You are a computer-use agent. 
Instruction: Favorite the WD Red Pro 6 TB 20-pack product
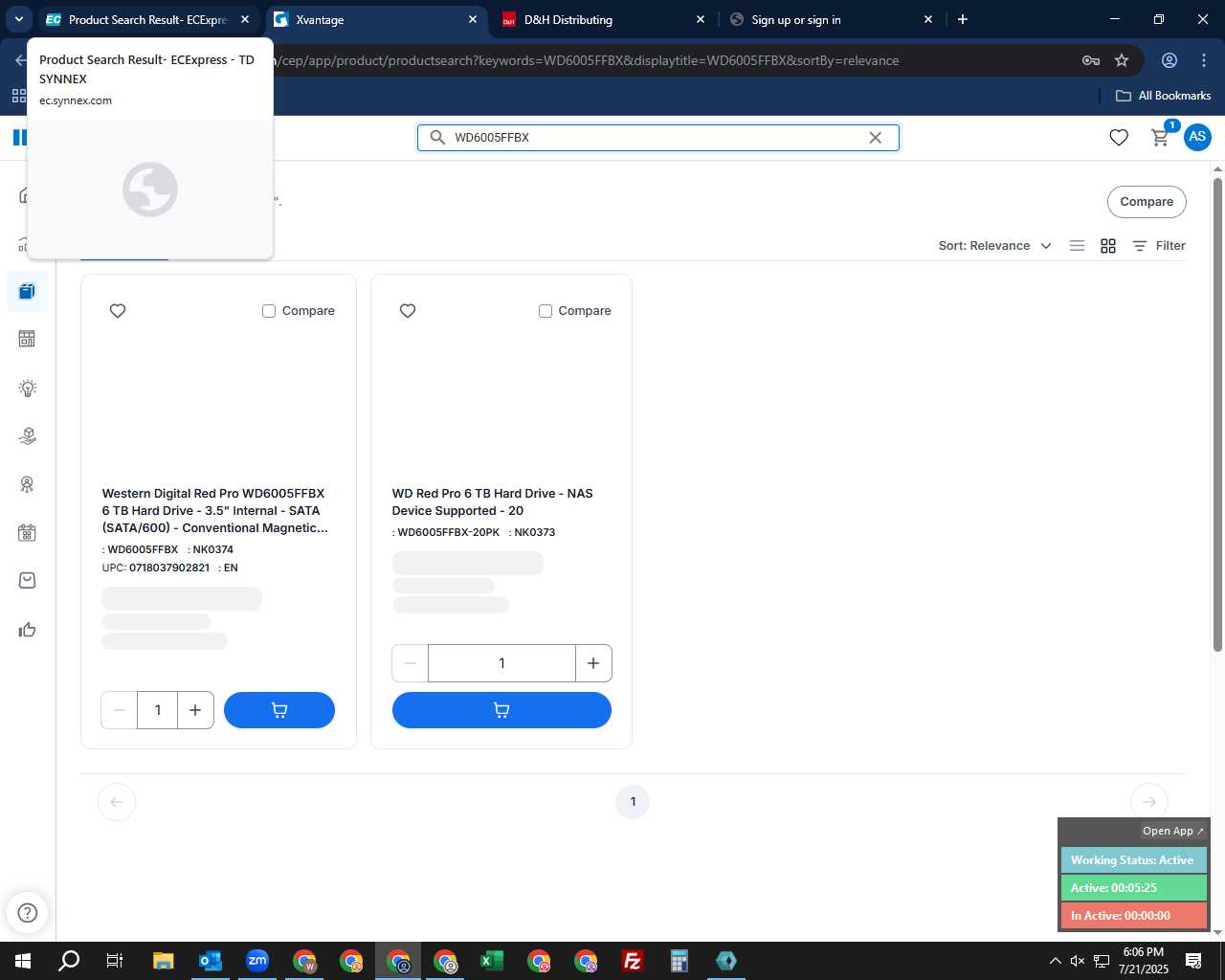408,311
